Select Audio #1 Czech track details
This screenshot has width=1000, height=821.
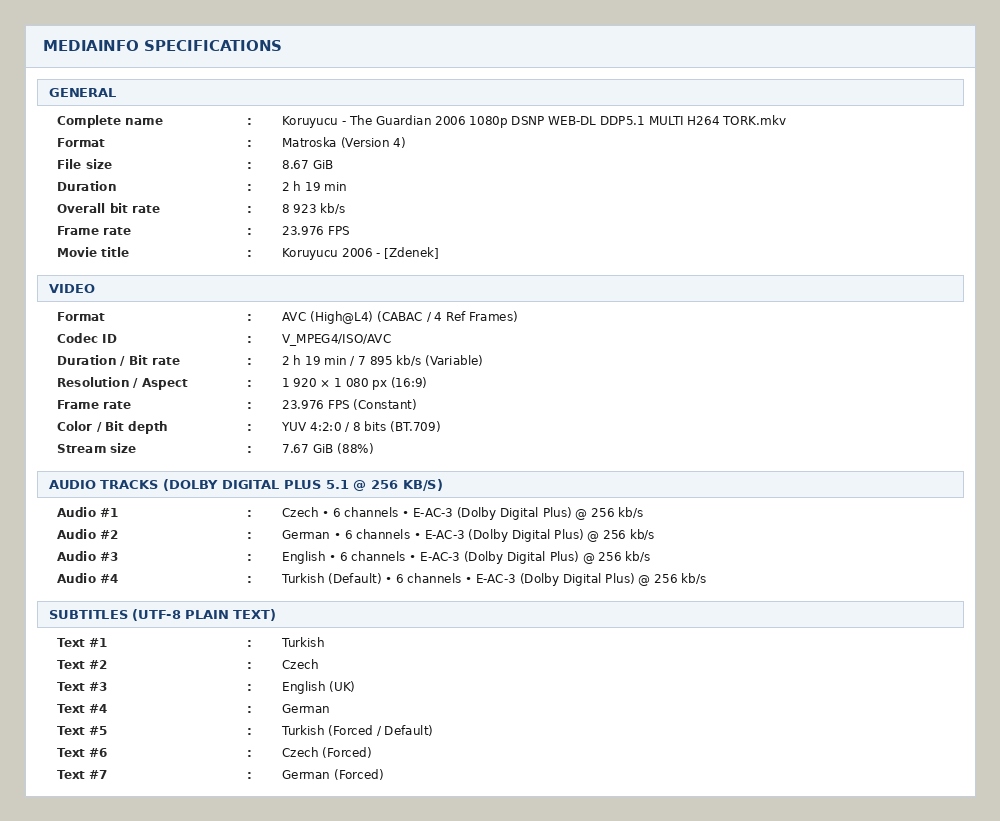click(462, 513)
